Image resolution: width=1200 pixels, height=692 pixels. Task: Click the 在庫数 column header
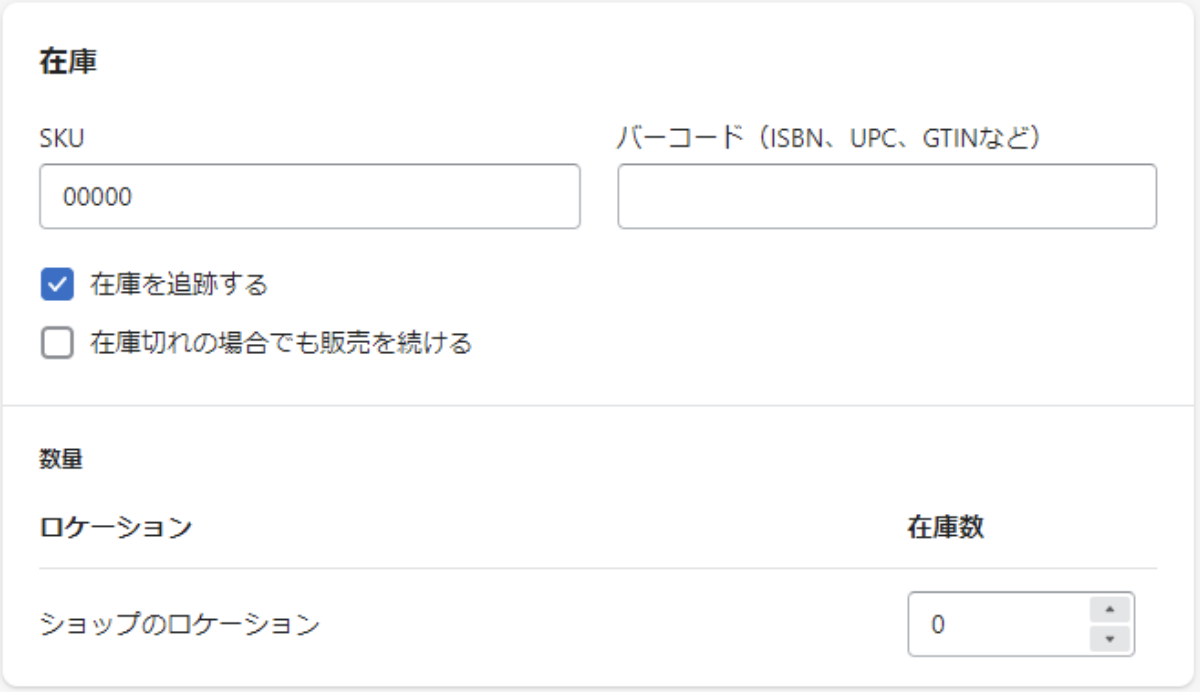[x=945, y=527]
